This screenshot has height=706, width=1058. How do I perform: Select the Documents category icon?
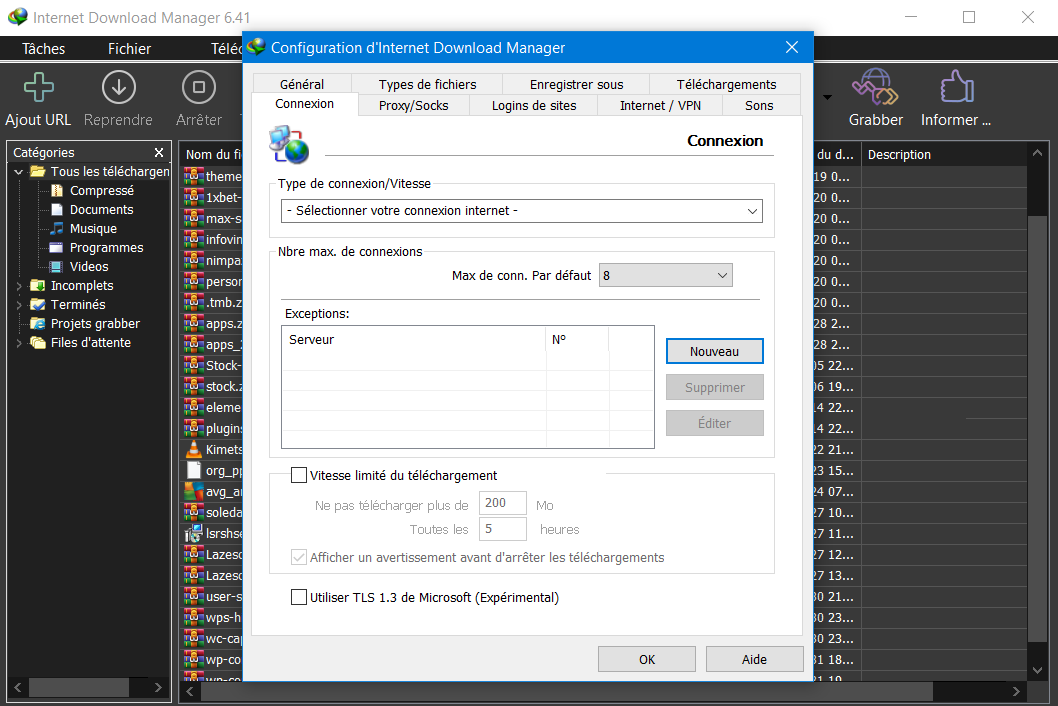(x=57, y=210)
